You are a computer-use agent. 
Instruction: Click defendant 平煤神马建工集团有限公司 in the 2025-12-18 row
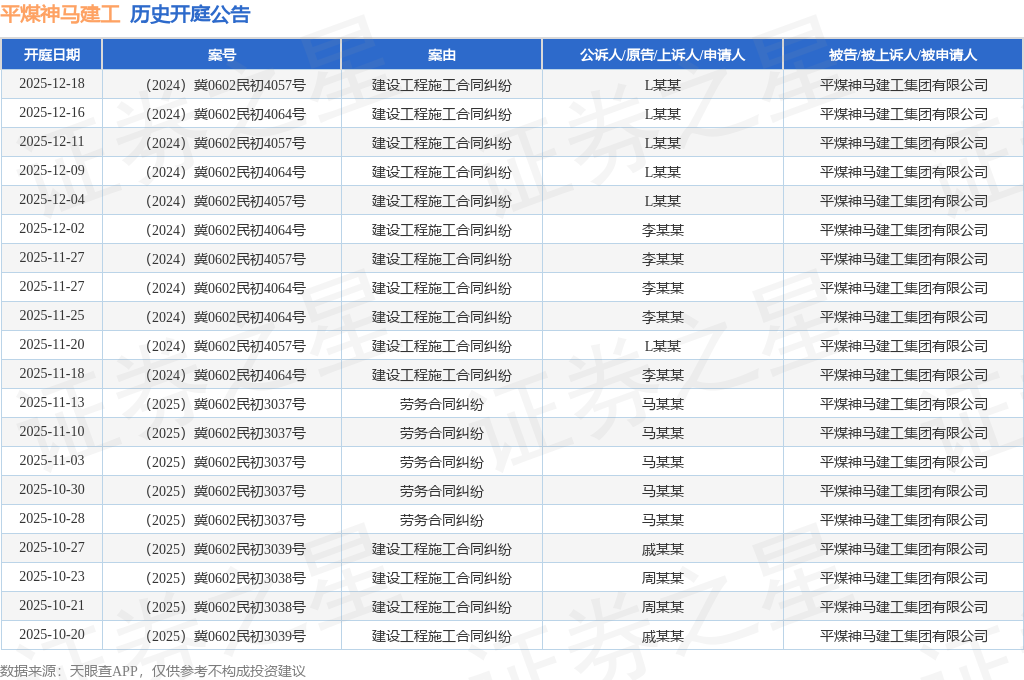coord(903,85)
